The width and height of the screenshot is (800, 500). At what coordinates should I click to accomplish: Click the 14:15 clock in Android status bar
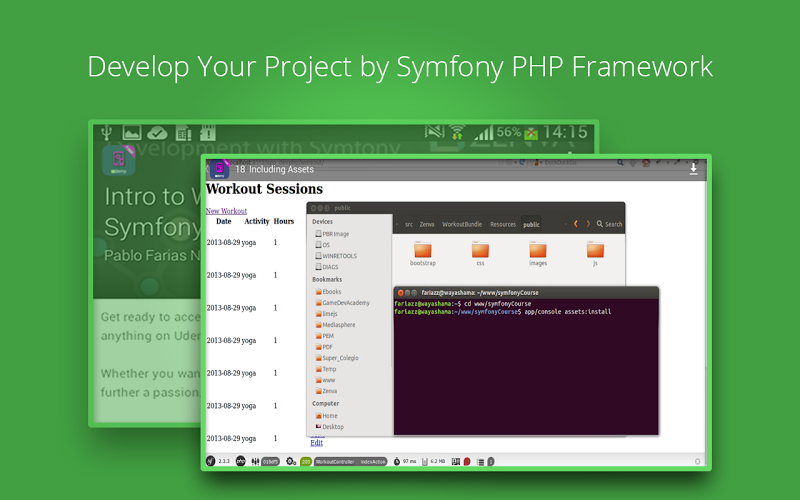coord(565,133)
